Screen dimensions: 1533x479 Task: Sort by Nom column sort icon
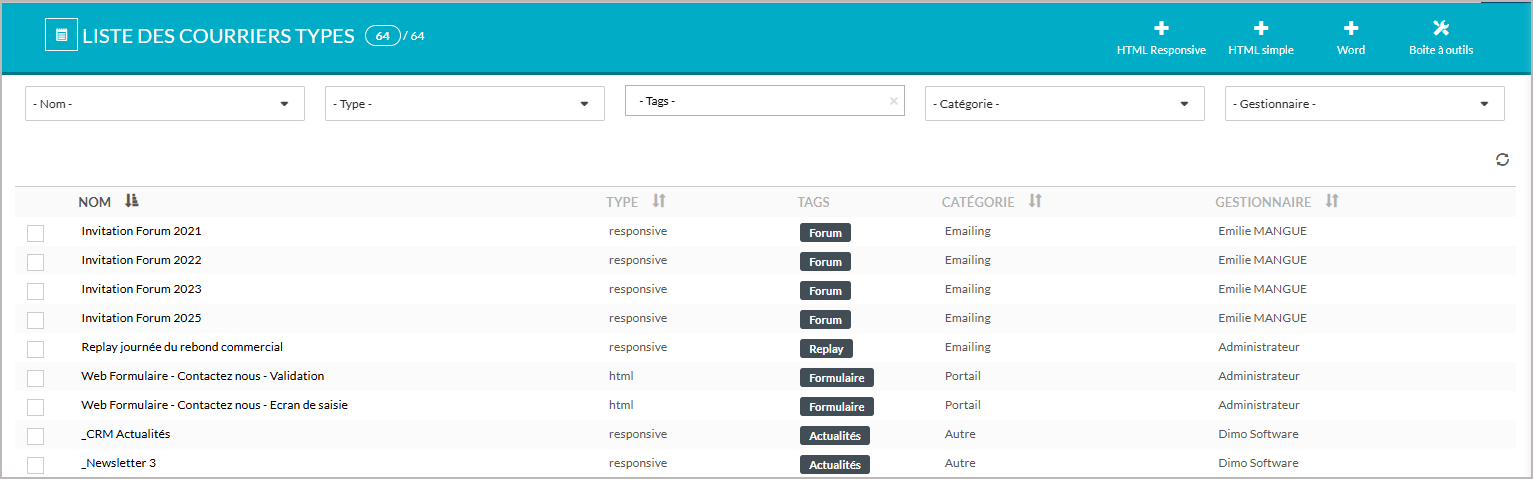132,201
